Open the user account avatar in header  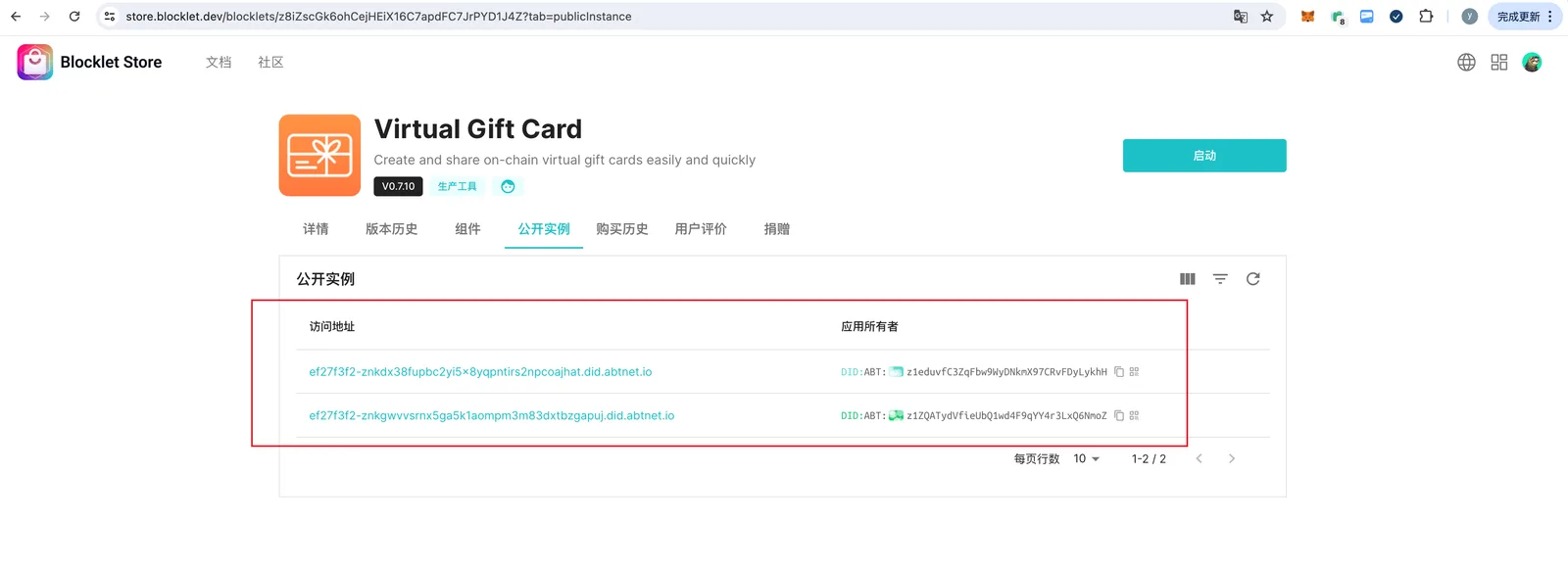point(1532,63)
